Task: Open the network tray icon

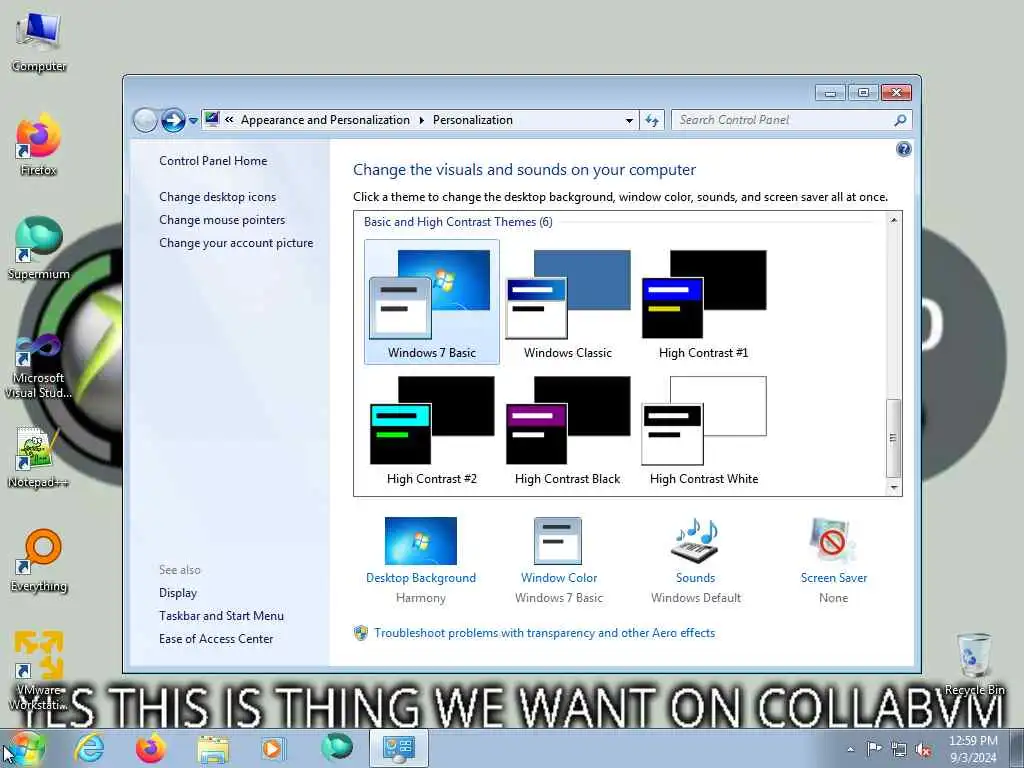Action: point(899,749)
